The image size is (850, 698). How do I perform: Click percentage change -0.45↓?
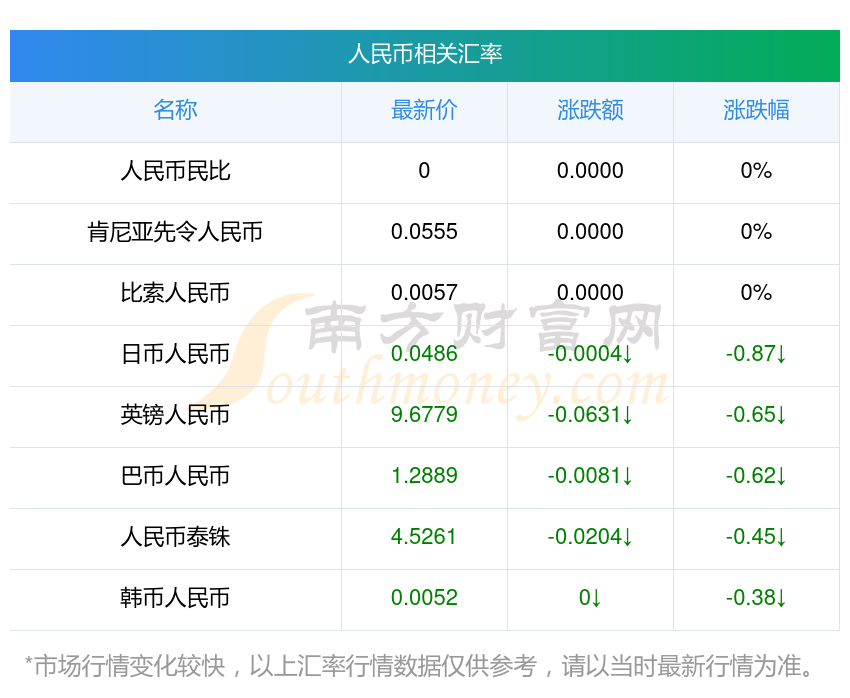[756, 537]
